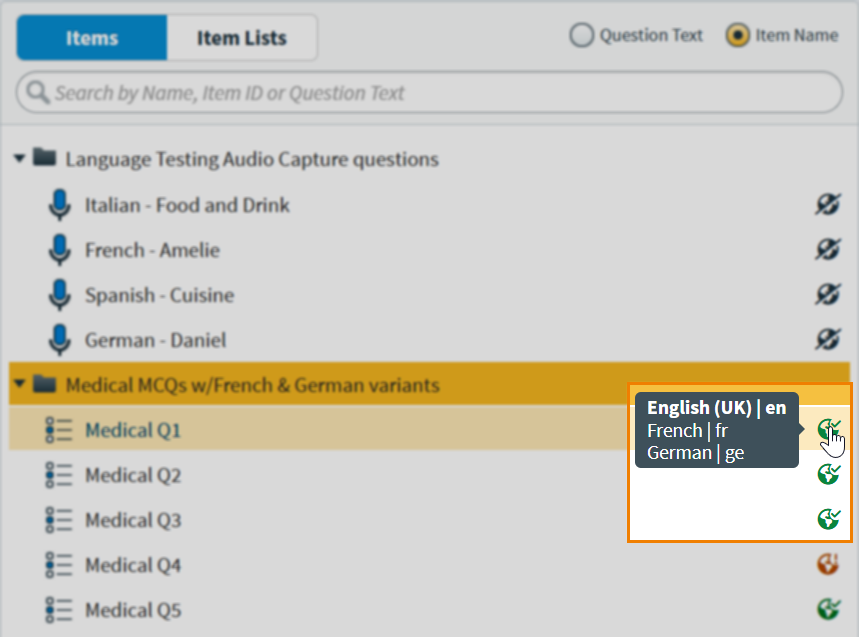Choose French | fr in the language tooltip
The image size is (859, 637).
point(688,431)
